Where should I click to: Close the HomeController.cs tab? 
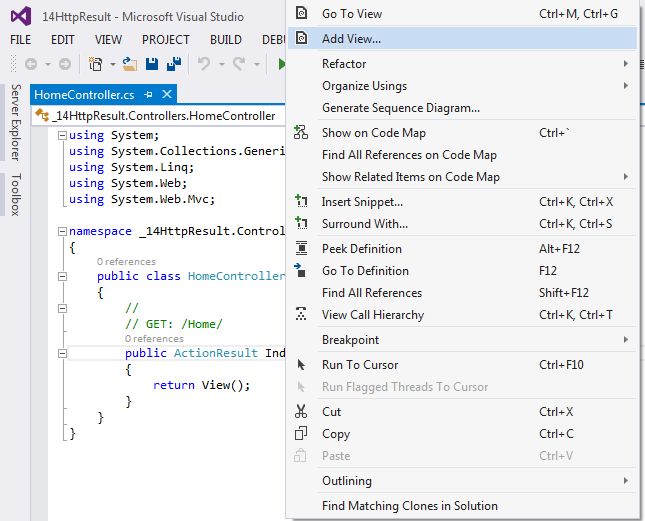coord(167,94)
